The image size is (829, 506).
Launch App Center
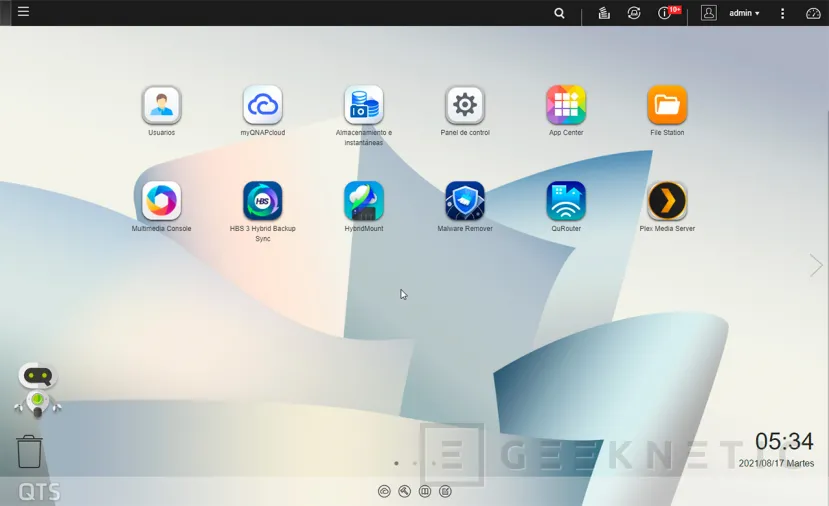tap(566, 105)
